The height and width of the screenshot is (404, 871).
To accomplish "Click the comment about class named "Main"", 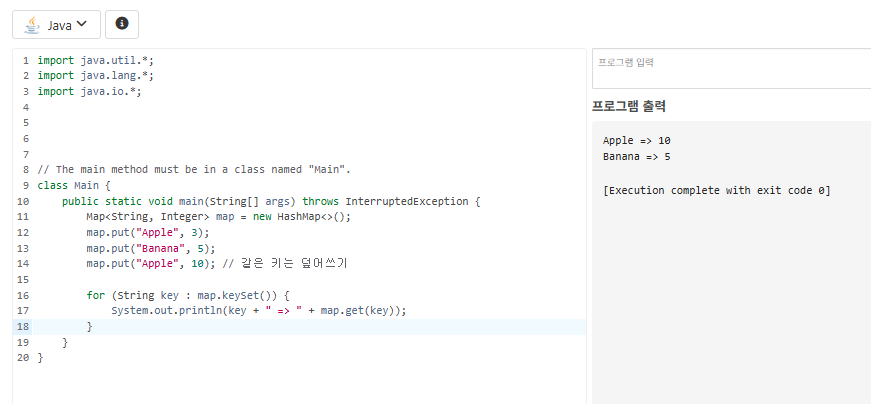I will [194, 169].
